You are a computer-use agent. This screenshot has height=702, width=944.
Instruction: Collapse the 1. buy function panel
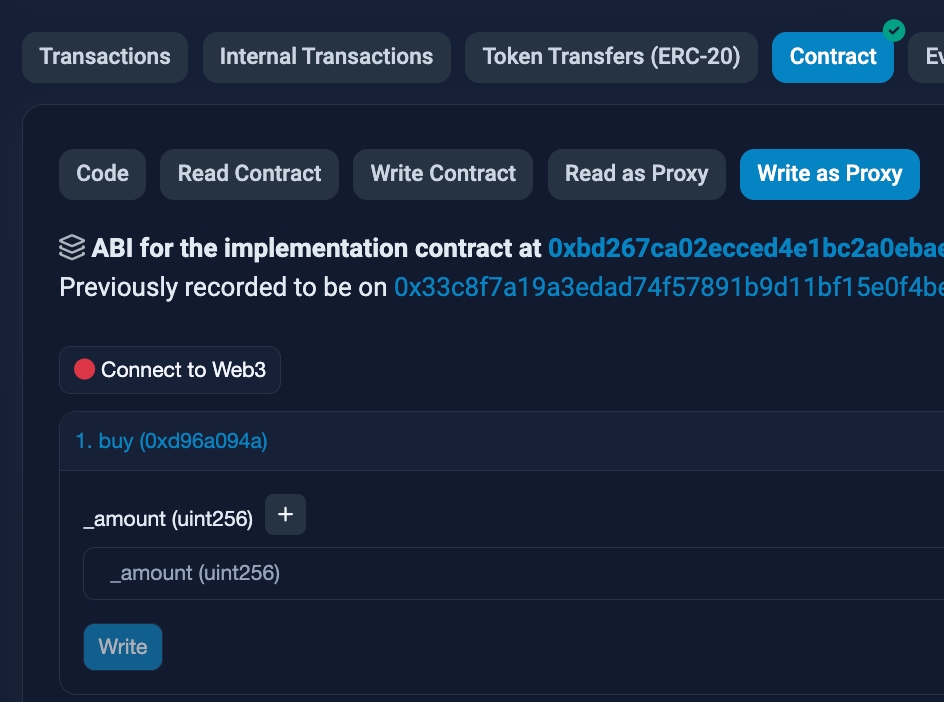(x=172, y=441)
